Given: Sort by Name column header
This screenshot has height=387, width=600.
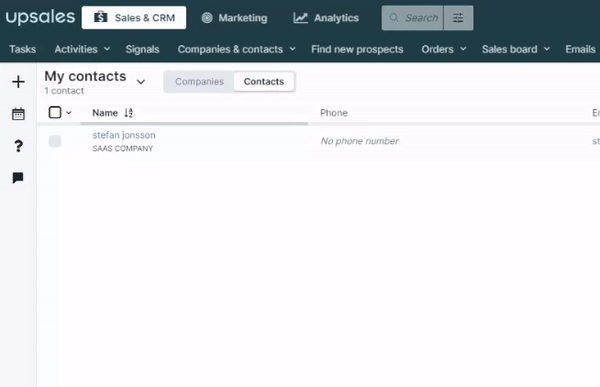Looking at the screenshot, I should (105, 113).
